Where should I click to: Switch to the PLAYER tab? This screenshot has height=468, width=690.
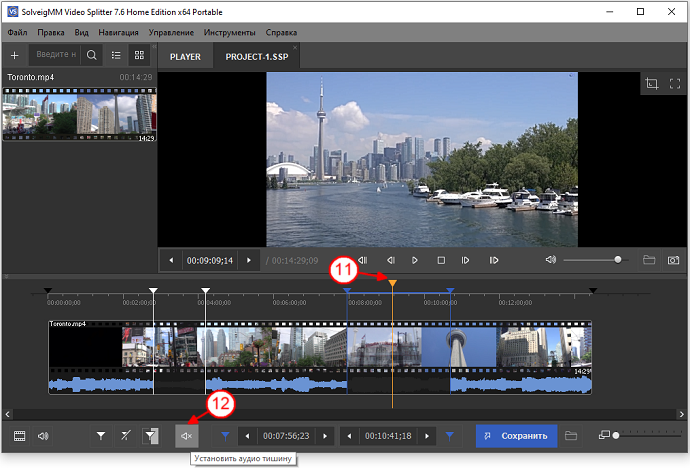pos(185,56)
